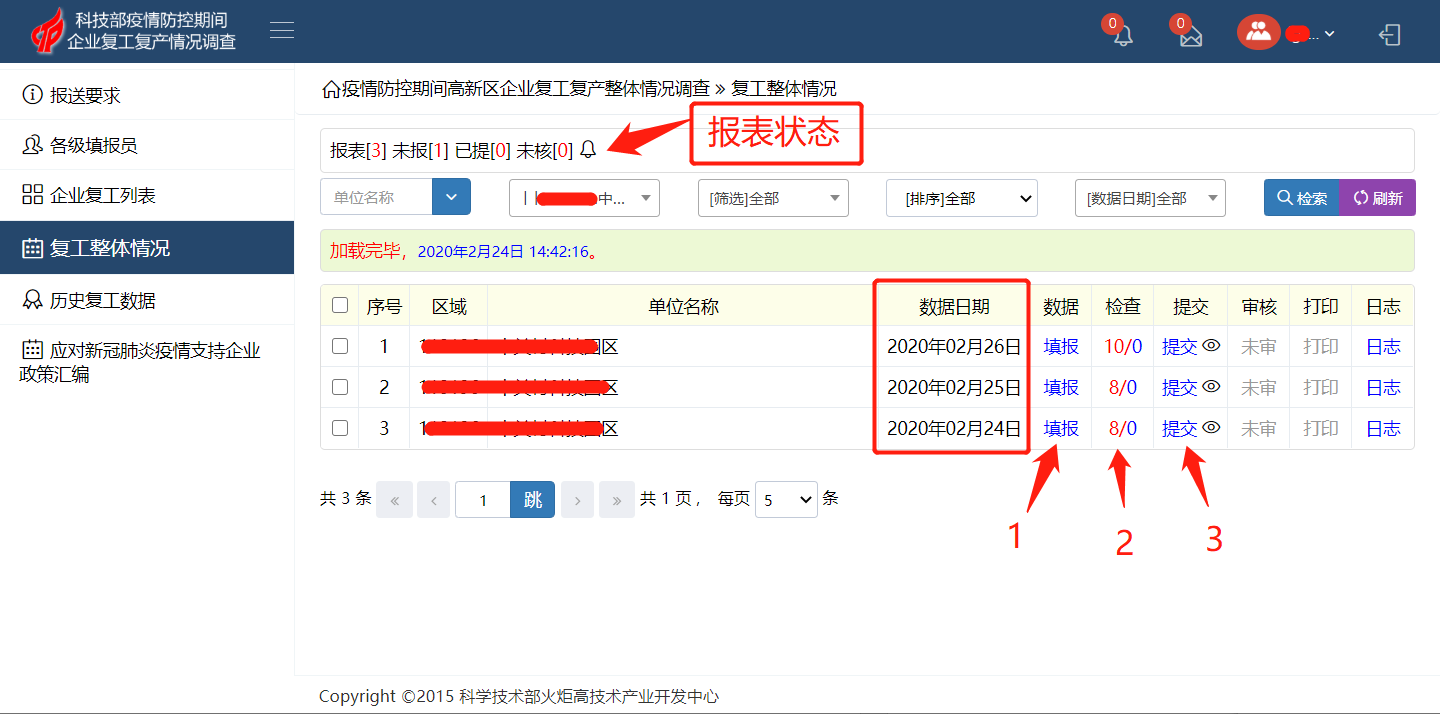This screenshot has height=714, width=1440.
Task: Select 历史复工数据 in the sidebar
Action: pyautogui.click(x=102, y=300)
